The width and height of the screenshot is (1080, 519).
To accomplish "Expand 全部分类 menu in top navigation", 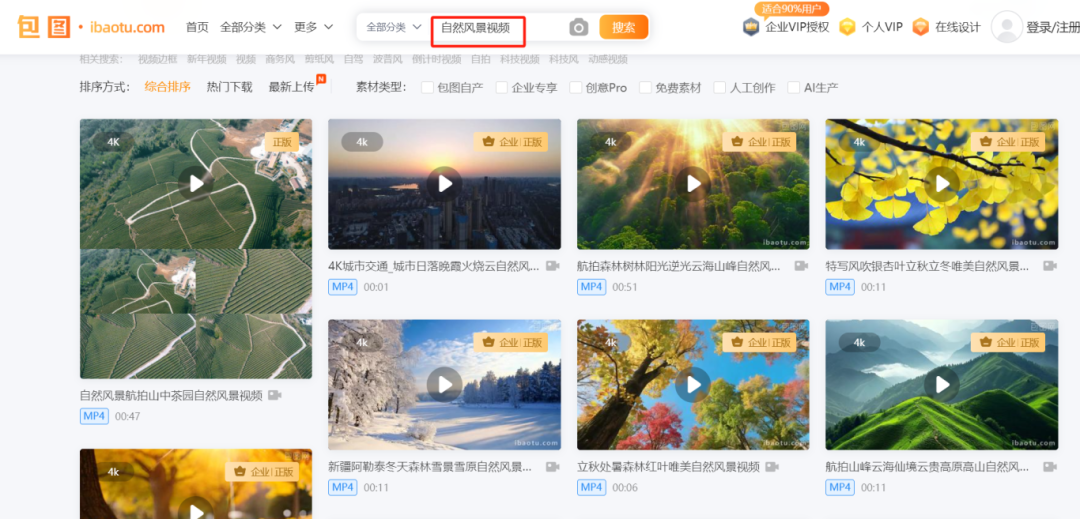I will [251, 28].
